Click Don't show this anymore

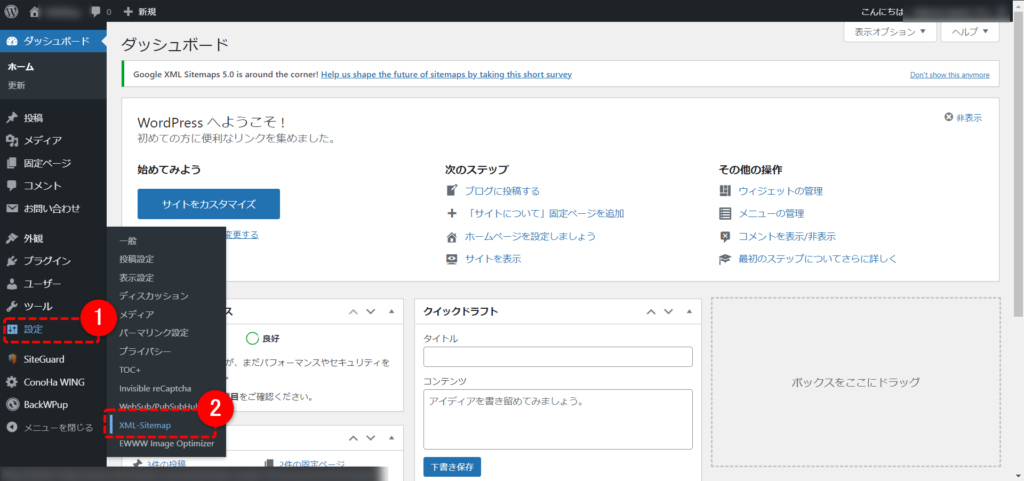pyautogui.click(x=950, y=75)
